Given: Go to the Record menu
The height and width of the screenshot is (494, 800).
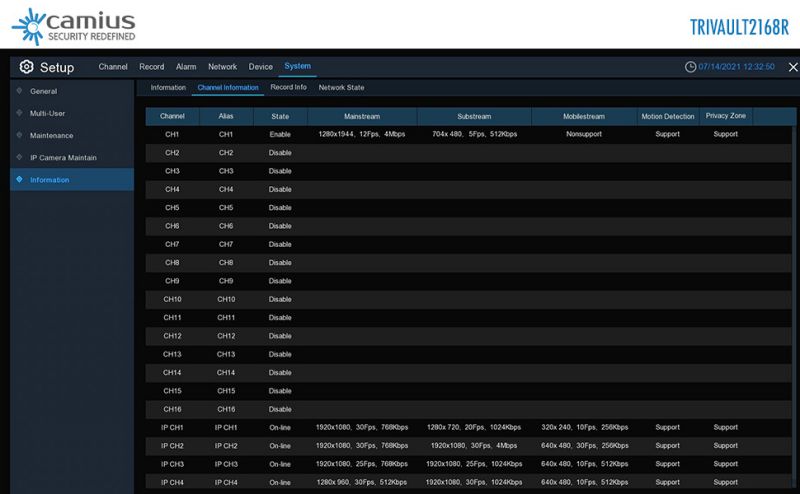Looking at the screenshot, I should tap(152, 67).
